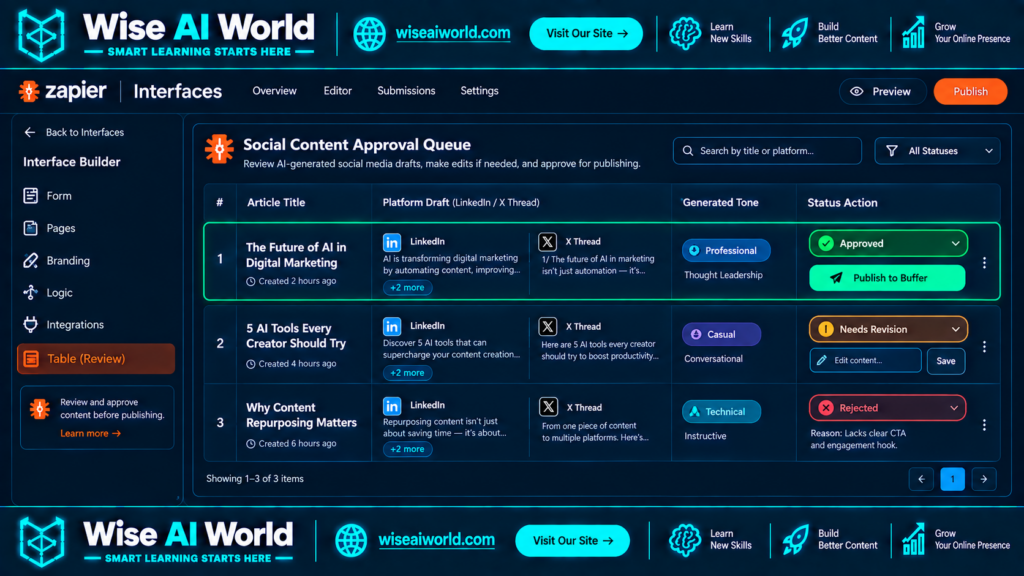Click LinkedIn icon for Why Content Repurposing

point(392,406)
